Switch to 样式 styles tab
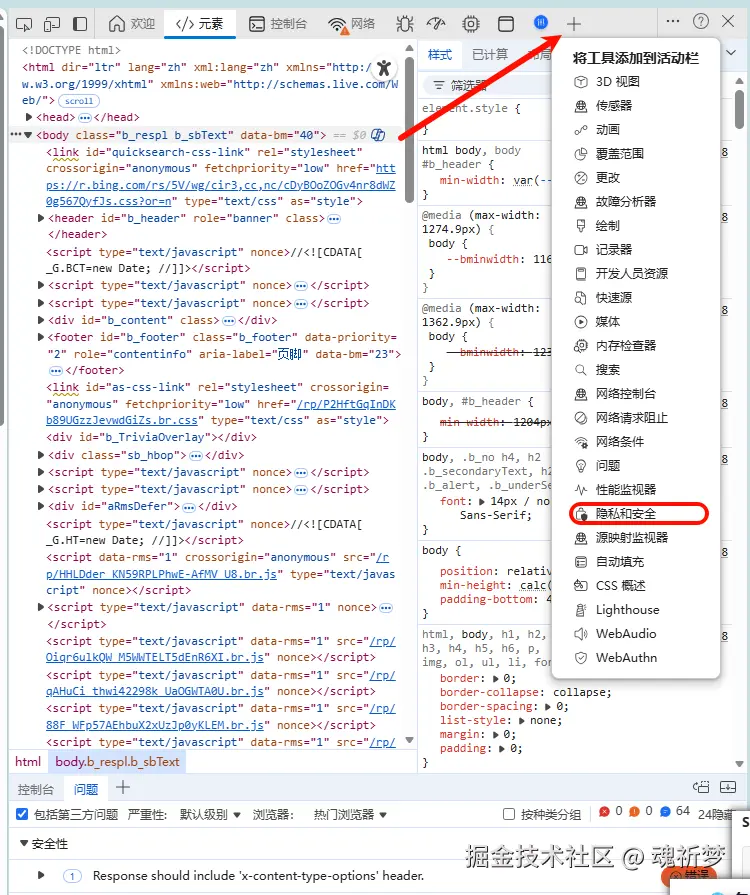This screenshot has width=750, height=895. point(440,55)
